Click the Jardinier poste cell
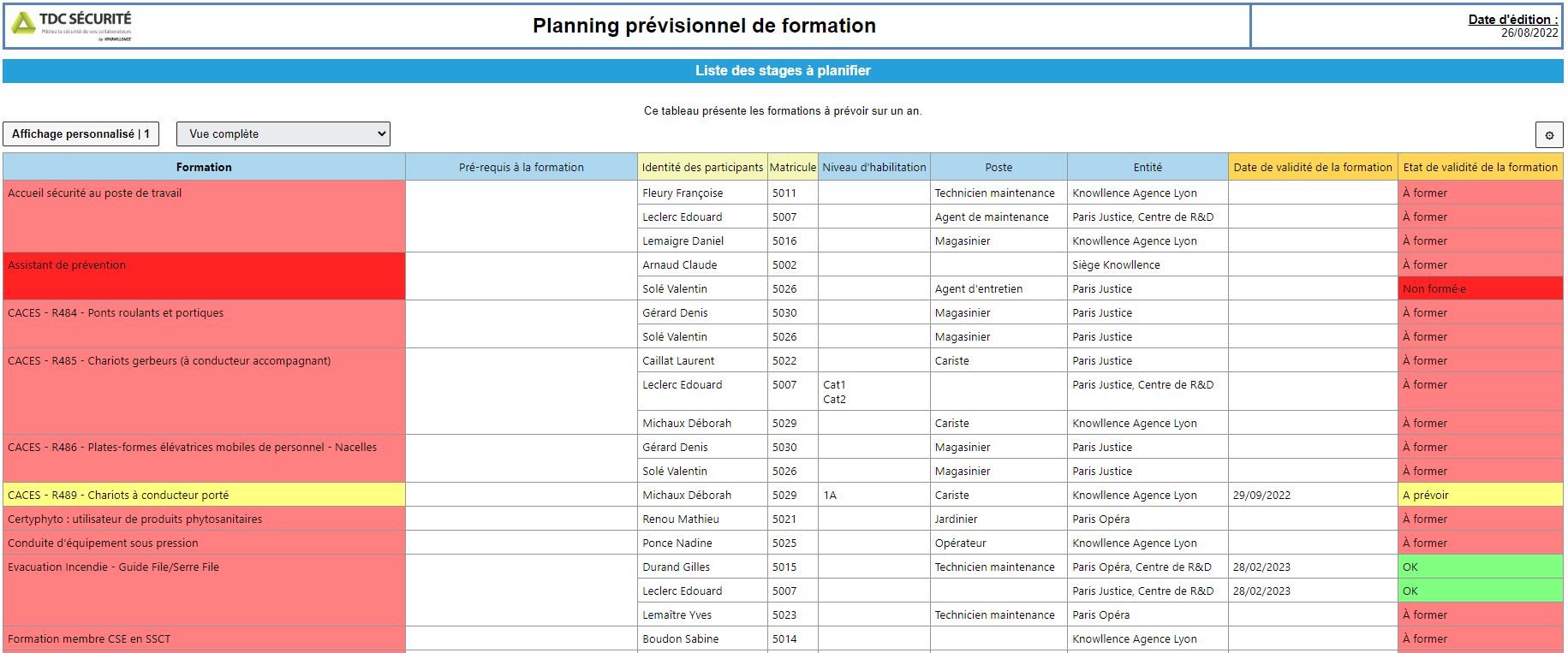The width and height of the screenshot is (1568, 653). coord(999,519)
